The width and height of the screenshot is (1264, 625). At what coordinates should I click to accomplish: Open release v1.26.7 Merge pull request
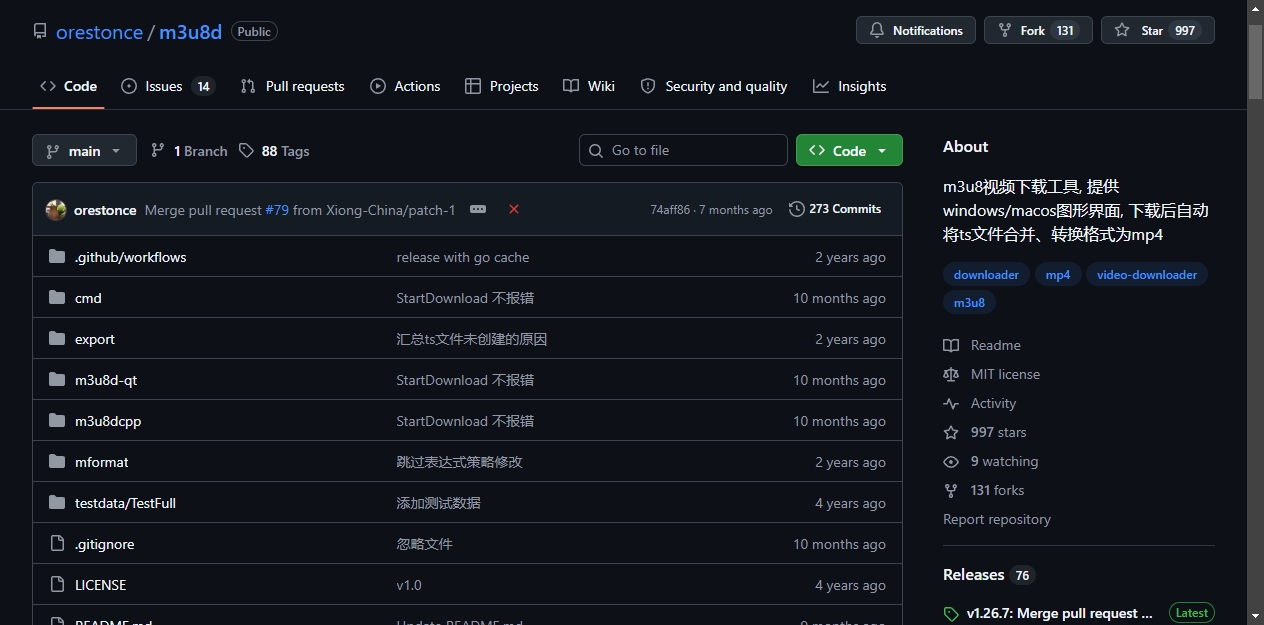point(1059,613)
